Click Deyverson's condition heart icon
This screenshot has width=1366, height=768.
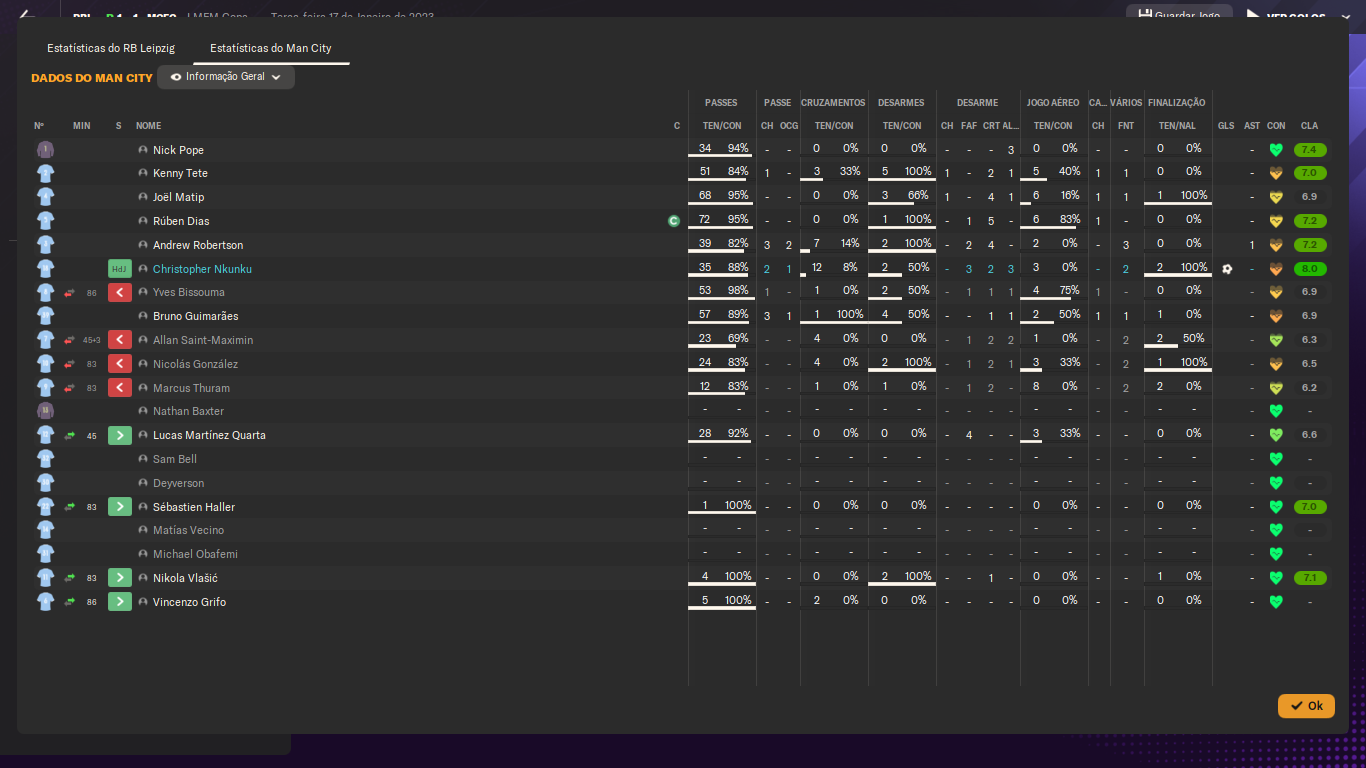[1276, 483]
